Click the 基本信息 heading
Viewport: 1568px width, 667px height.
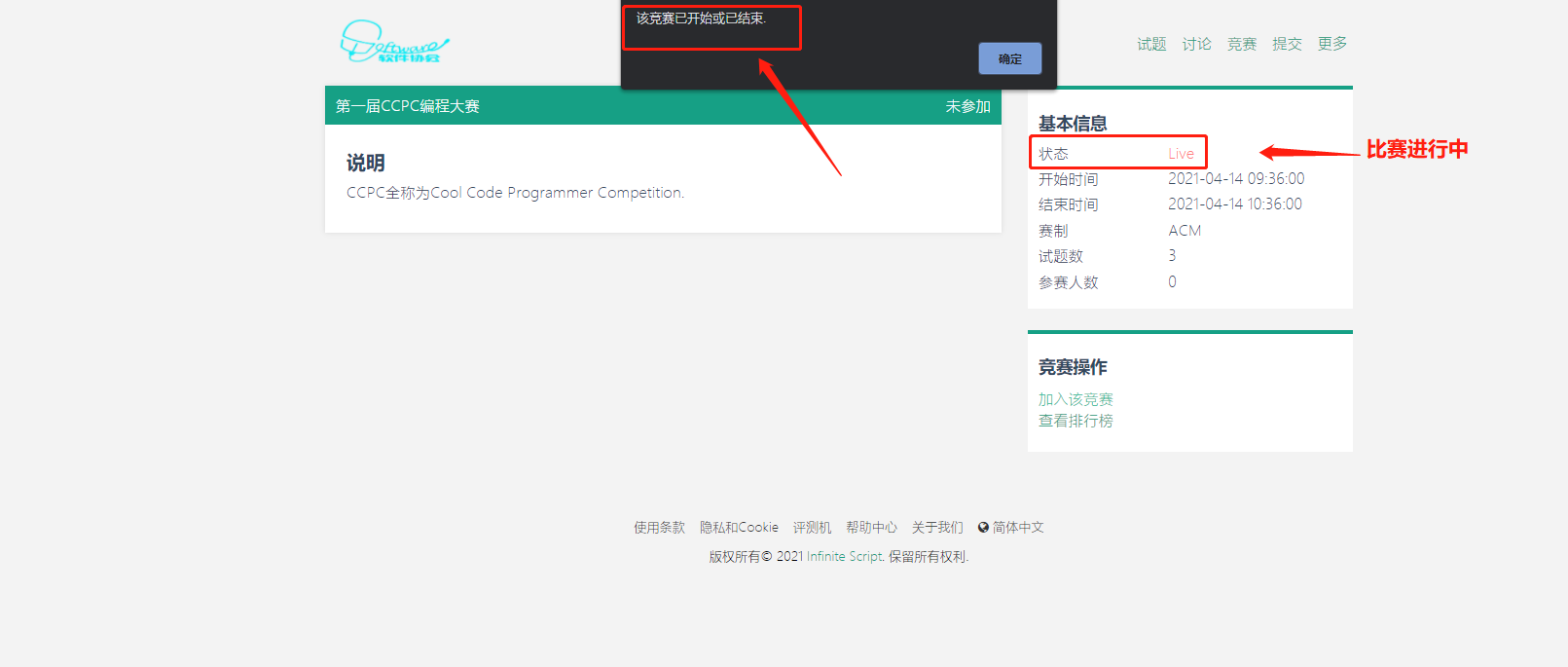click(x=1073, y=124)
